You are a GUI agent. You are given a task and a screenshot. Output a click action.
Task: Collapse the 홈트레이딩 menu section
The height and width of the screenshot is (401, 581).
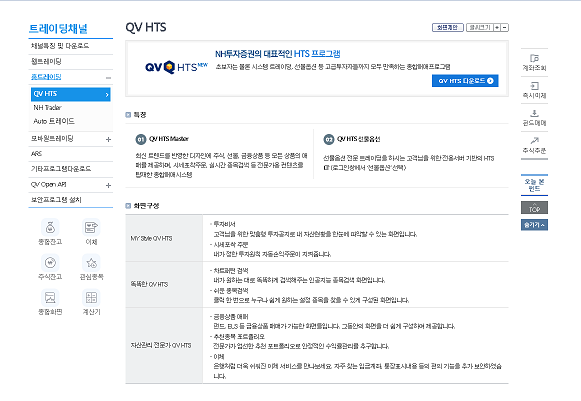pyautogui.click(x=108, y=78)
